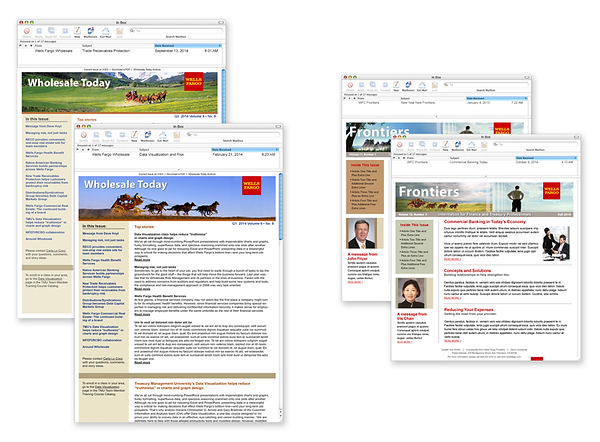Toggle toolbar pill button in February 21 Wholesale window
The width and height of the screenshot is (600, 442).
(x=278, y=126)
